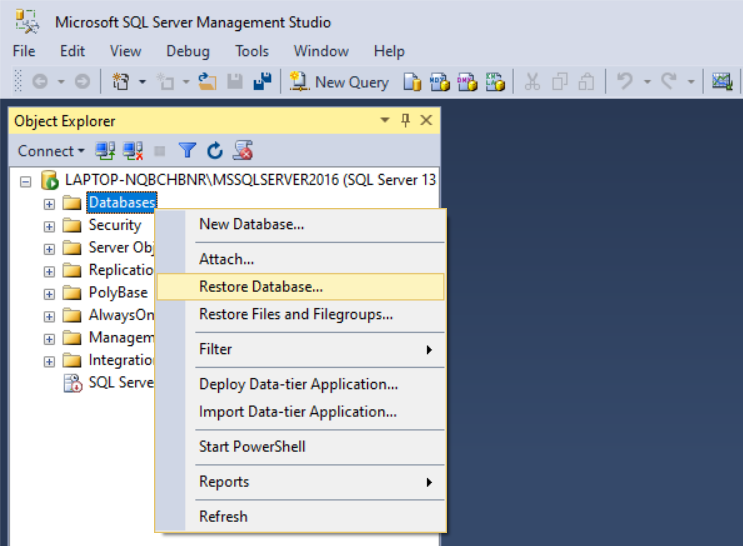743x546 pixels.
Task: Open the File menu
Action: [24, 51]
